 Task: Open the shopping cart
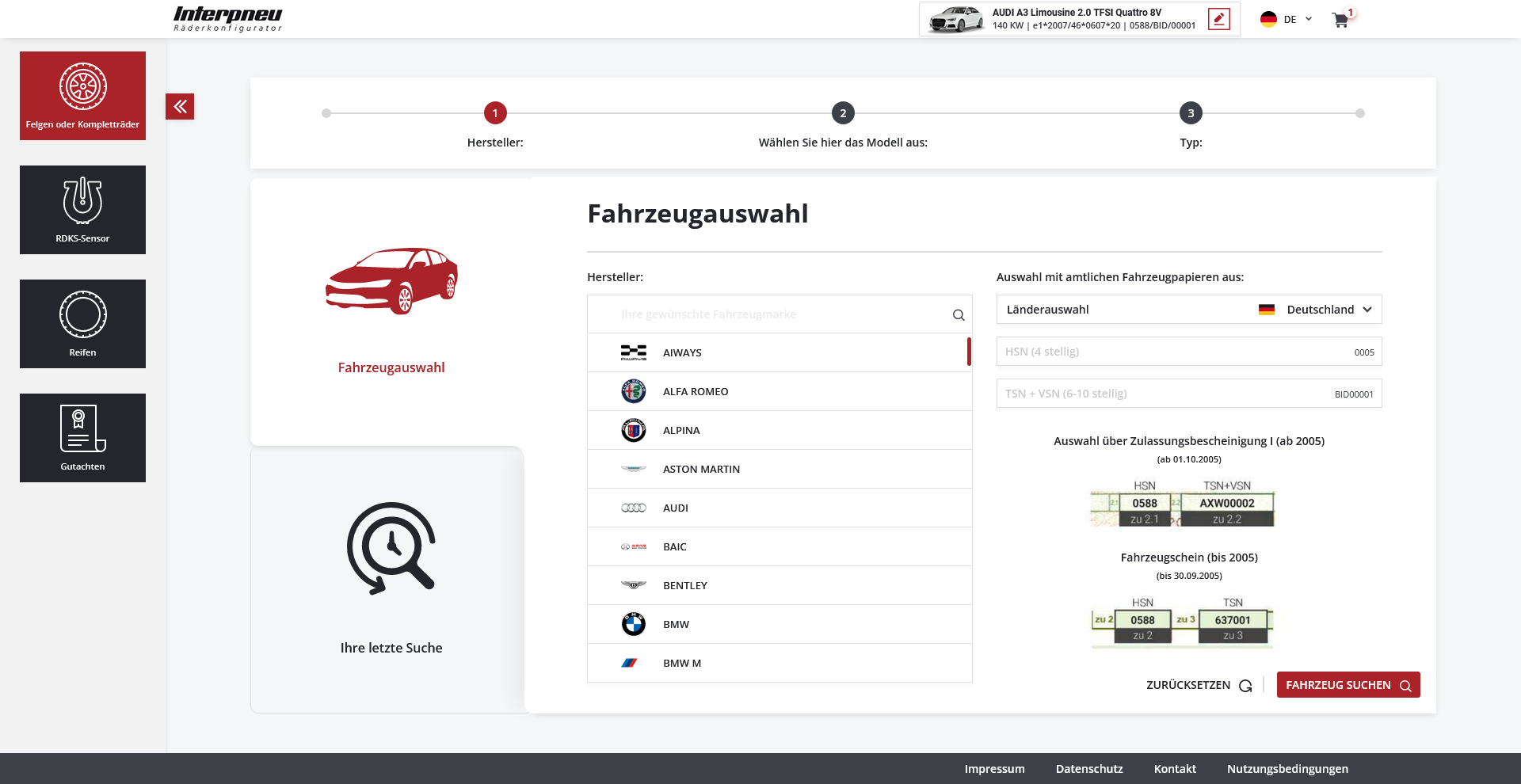tap(1340, 20)
